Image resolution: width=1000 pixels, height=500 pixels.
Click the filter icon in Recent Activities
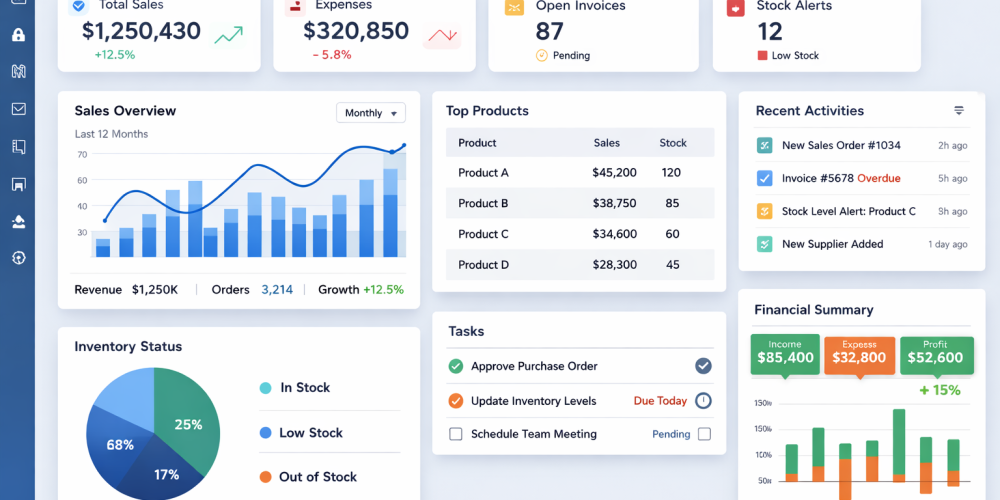[959, 111]
